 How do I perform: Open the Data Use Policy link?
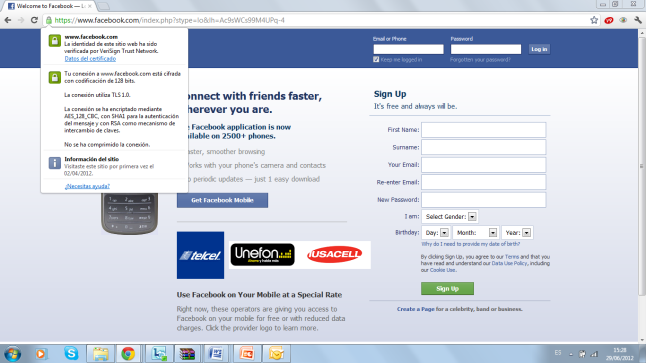click(509, 263)
